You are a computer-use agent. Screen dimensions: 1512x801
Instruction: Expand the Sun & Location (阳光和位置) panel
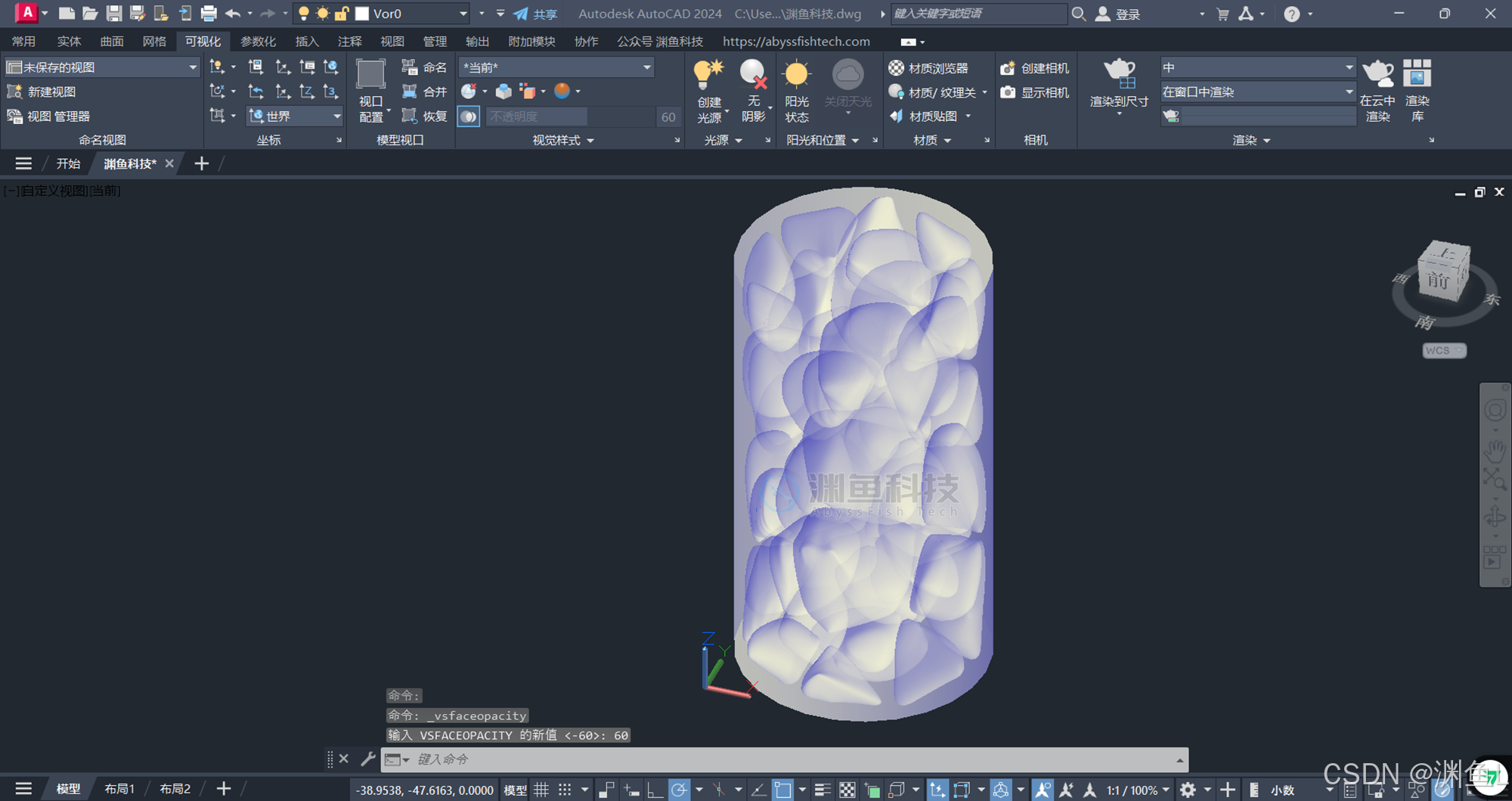[x=823, y=140]
